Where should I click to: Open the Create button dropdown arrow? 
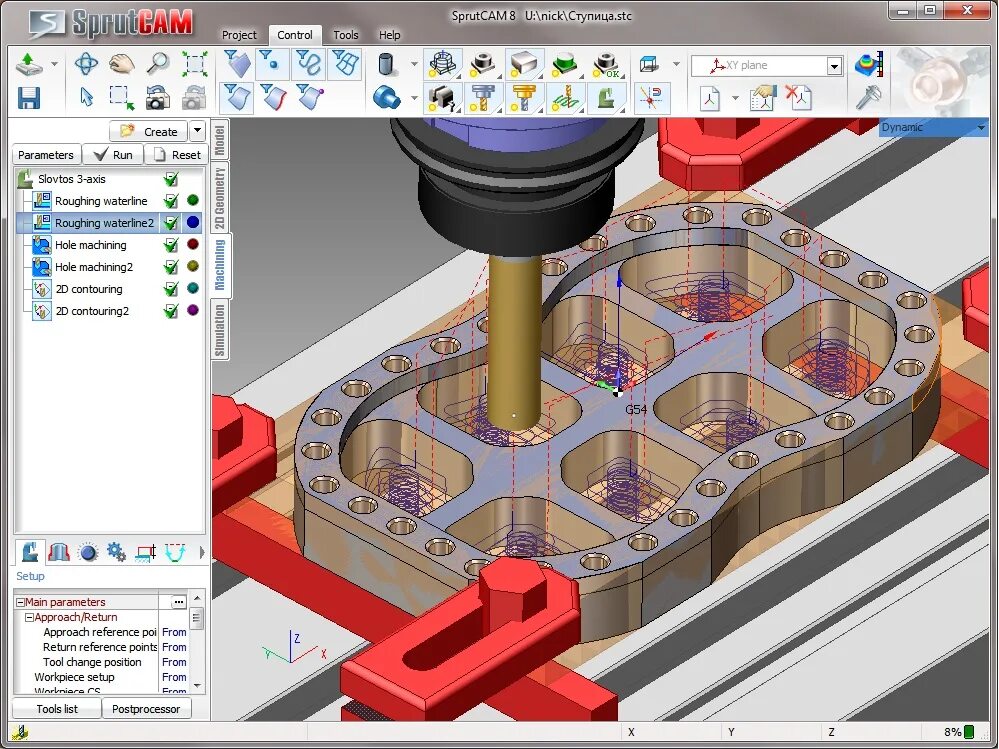[x=198, y=131]
